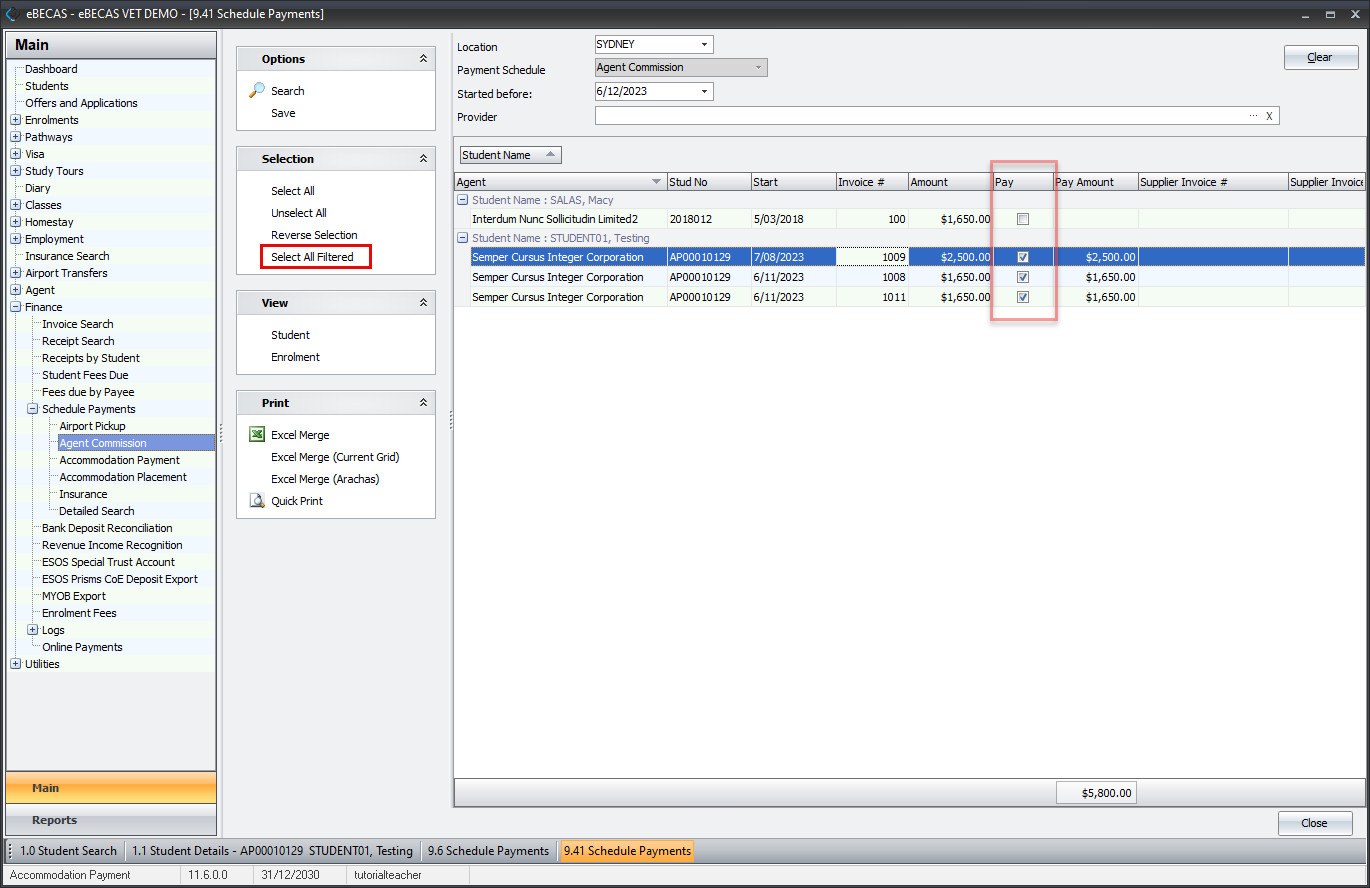Clear Provider field with X icon
Screen dimensions: 1370x888
tap(1269, 116)
